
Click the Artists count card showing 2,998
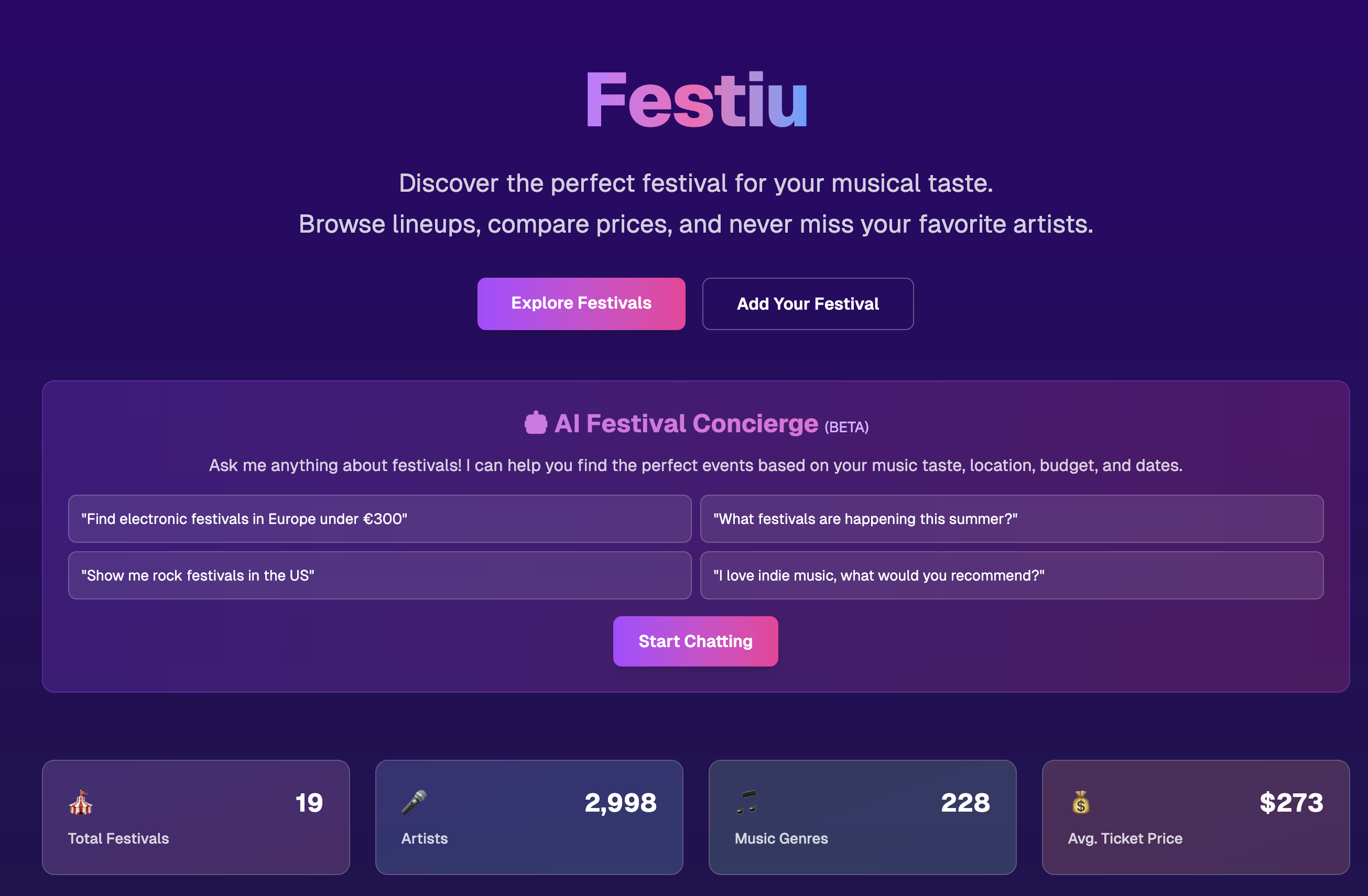pyautogui.click(x=529, y=817)
